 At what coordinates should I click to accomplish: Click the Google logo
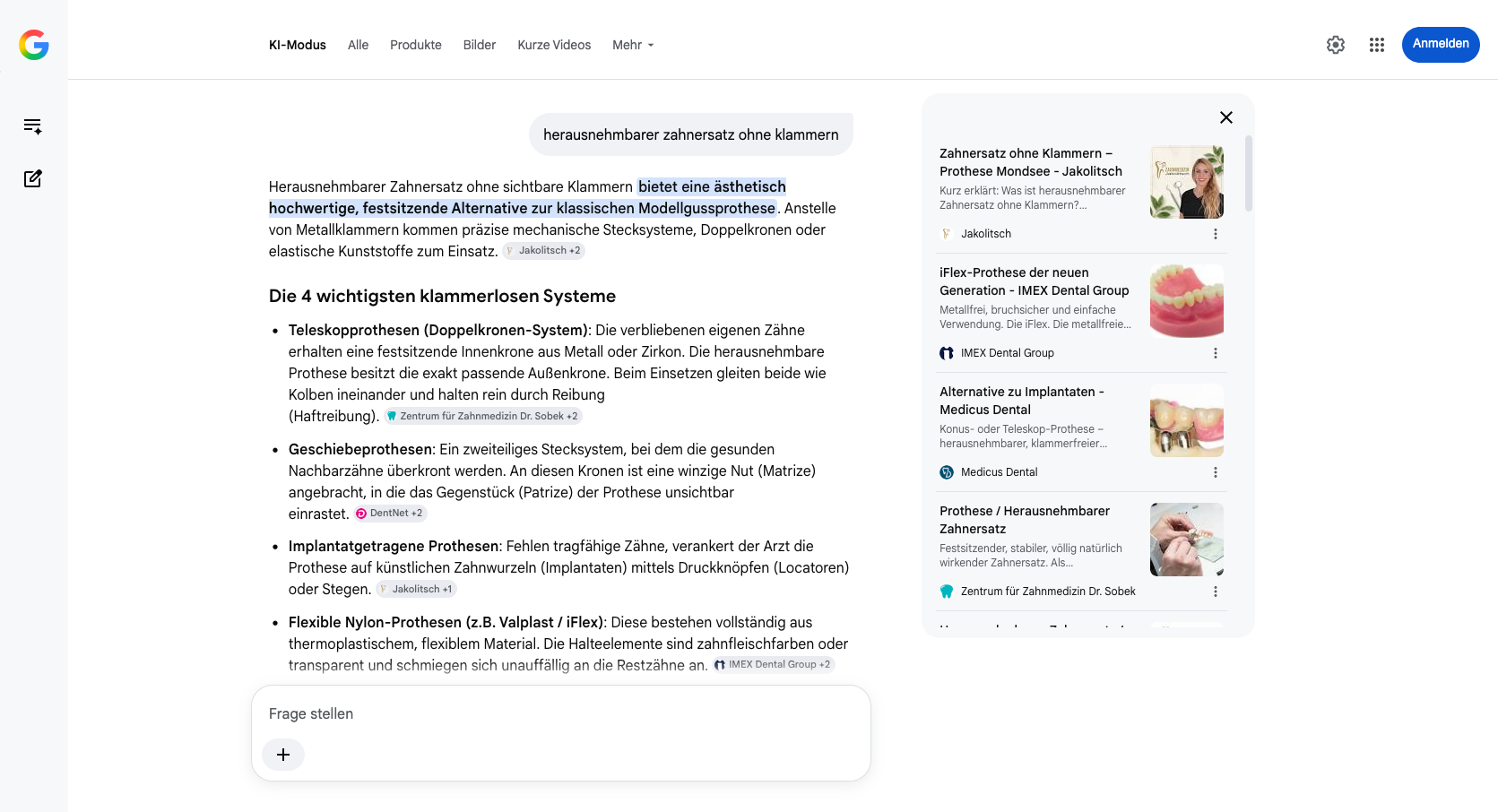34,45
